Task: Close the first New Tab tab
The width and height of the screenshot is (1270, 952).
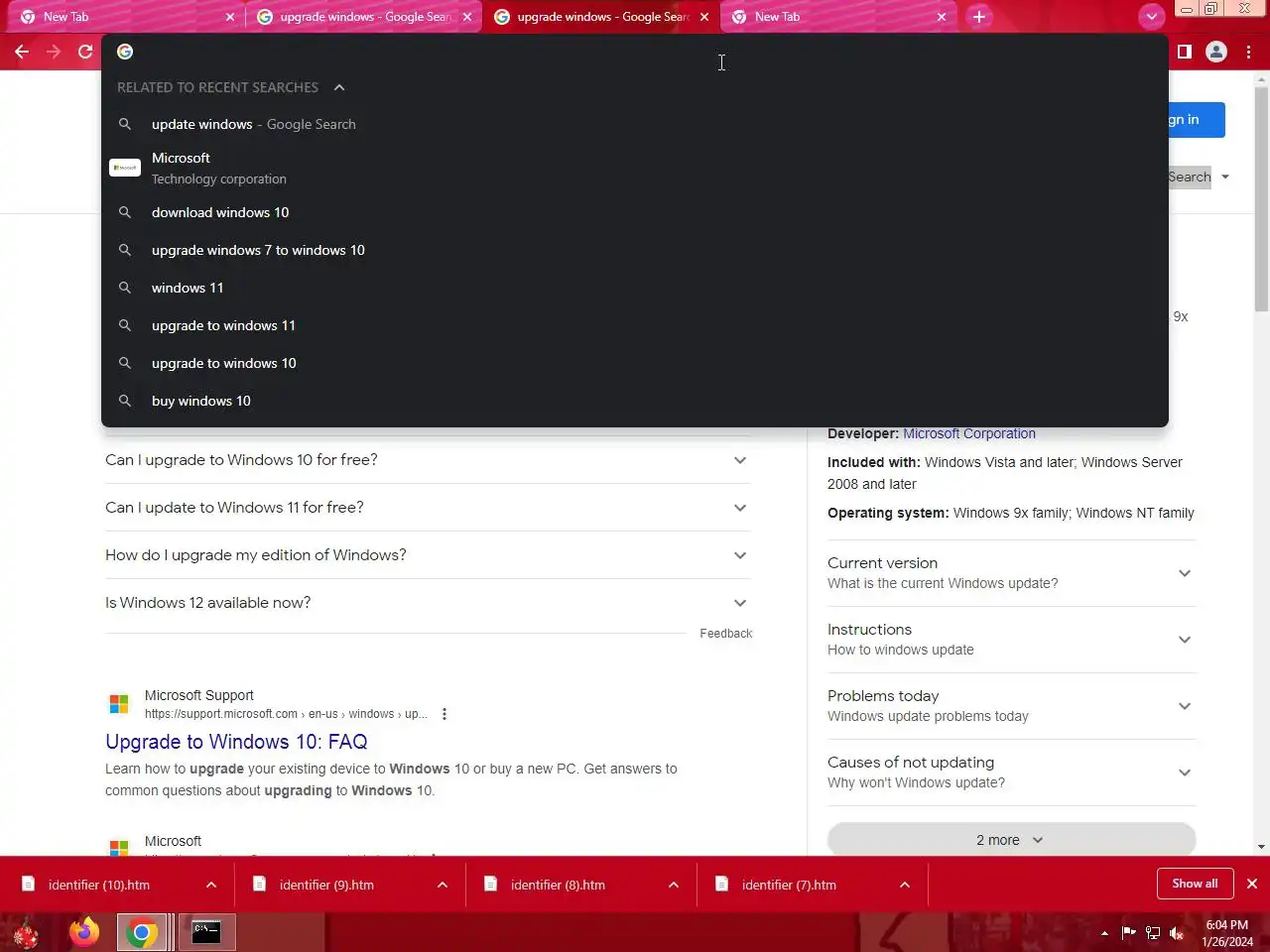Action: tap(230, 17)
